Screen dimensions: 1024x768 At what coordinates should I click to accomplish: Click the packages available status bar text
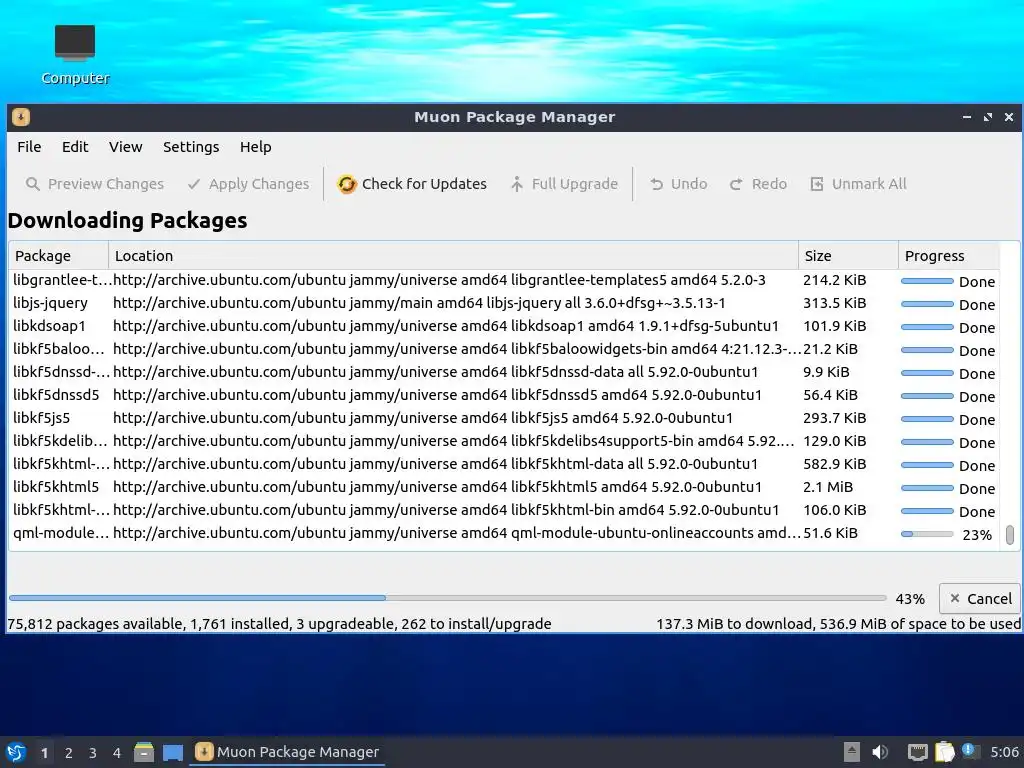coord(280,624)
